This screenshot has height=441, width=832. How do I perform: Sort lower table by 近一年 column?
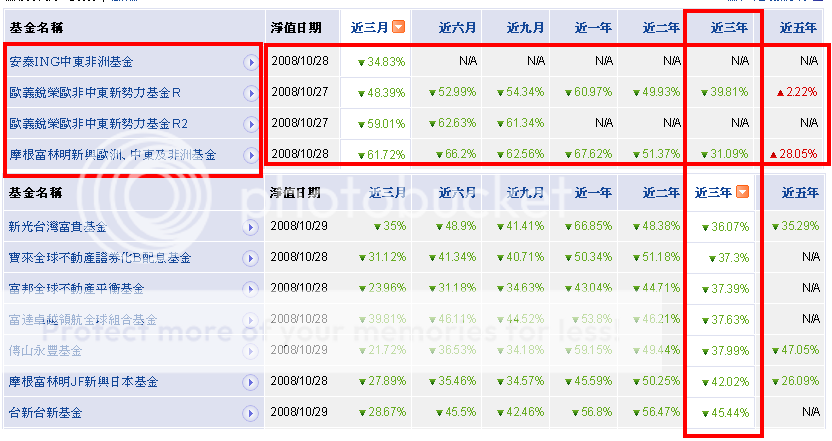[596, 192]
